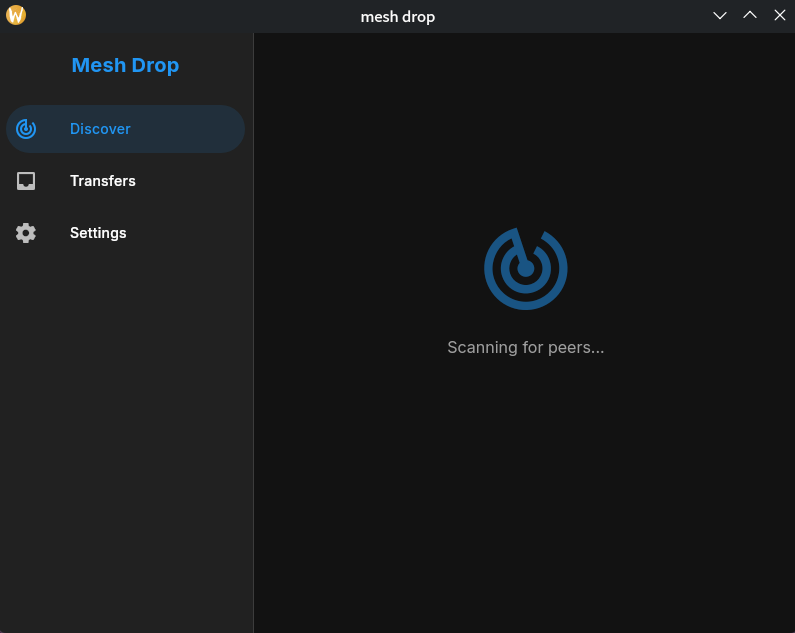Minimize the window with the down chevron
795x633 pixels.
(719, 16)
